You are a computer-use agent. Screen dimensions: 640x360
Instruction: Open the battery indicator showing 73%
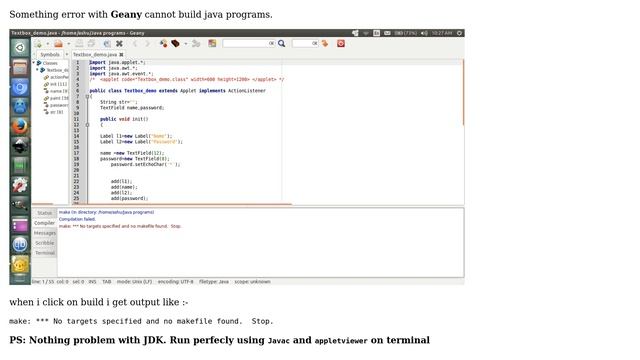(406, 33)
